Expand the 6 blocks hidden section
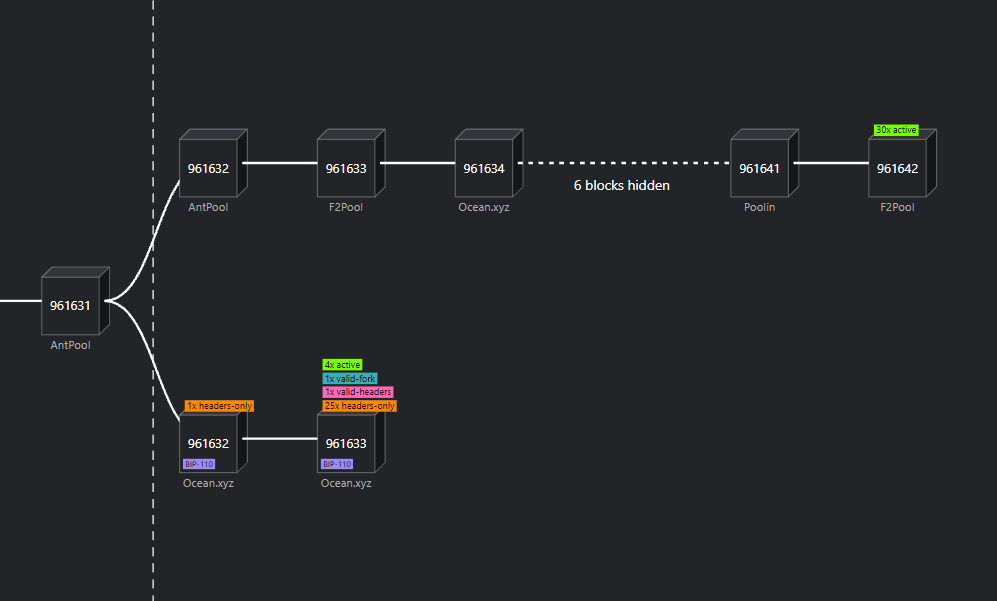This screenshot has height=601, width=997. click(x=622, y=185)
